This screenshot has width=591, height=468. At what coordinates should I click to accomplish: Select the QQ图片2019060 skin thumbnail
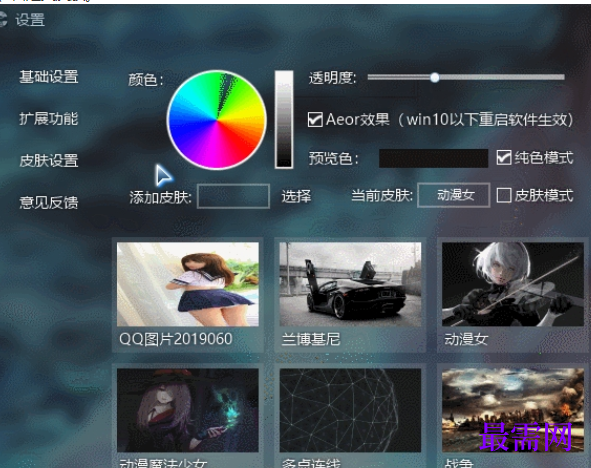(x=188, y=284)
